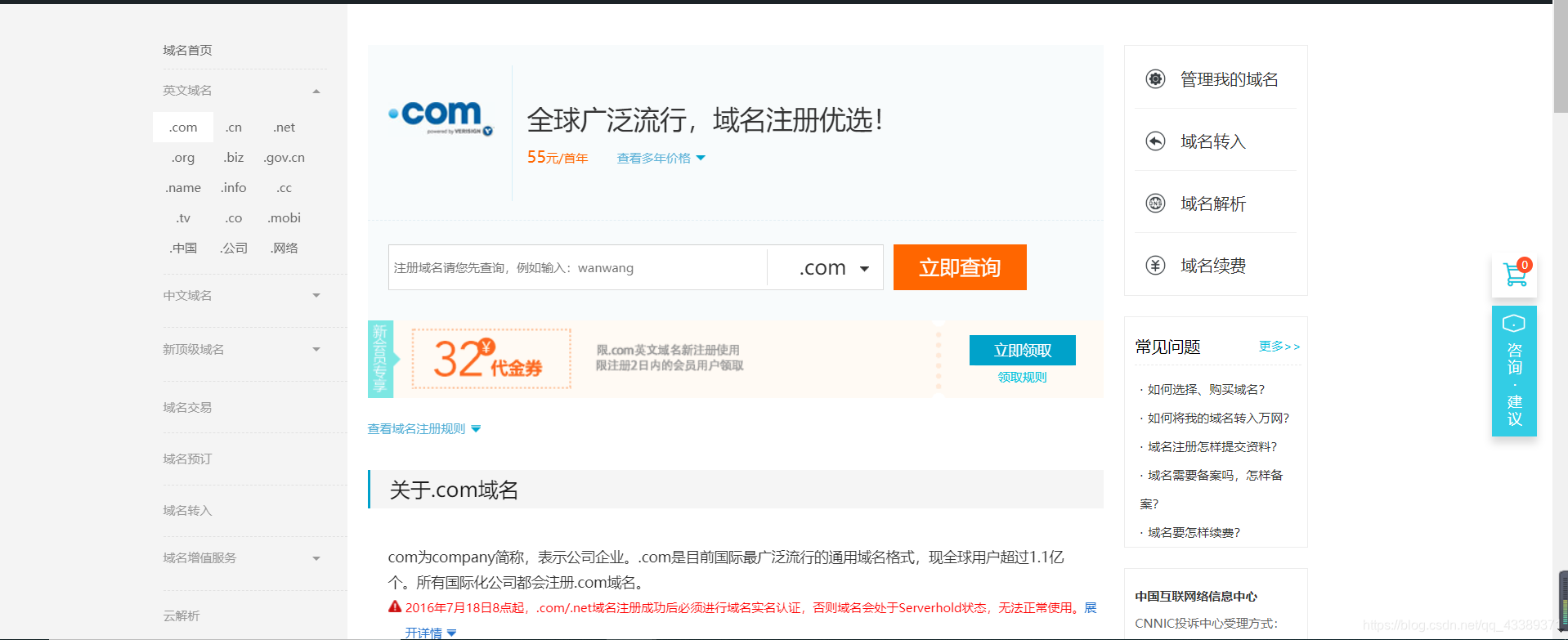Select the .mobi domain option
Screen dimensions: 1568x640
[x=284, y=218]
